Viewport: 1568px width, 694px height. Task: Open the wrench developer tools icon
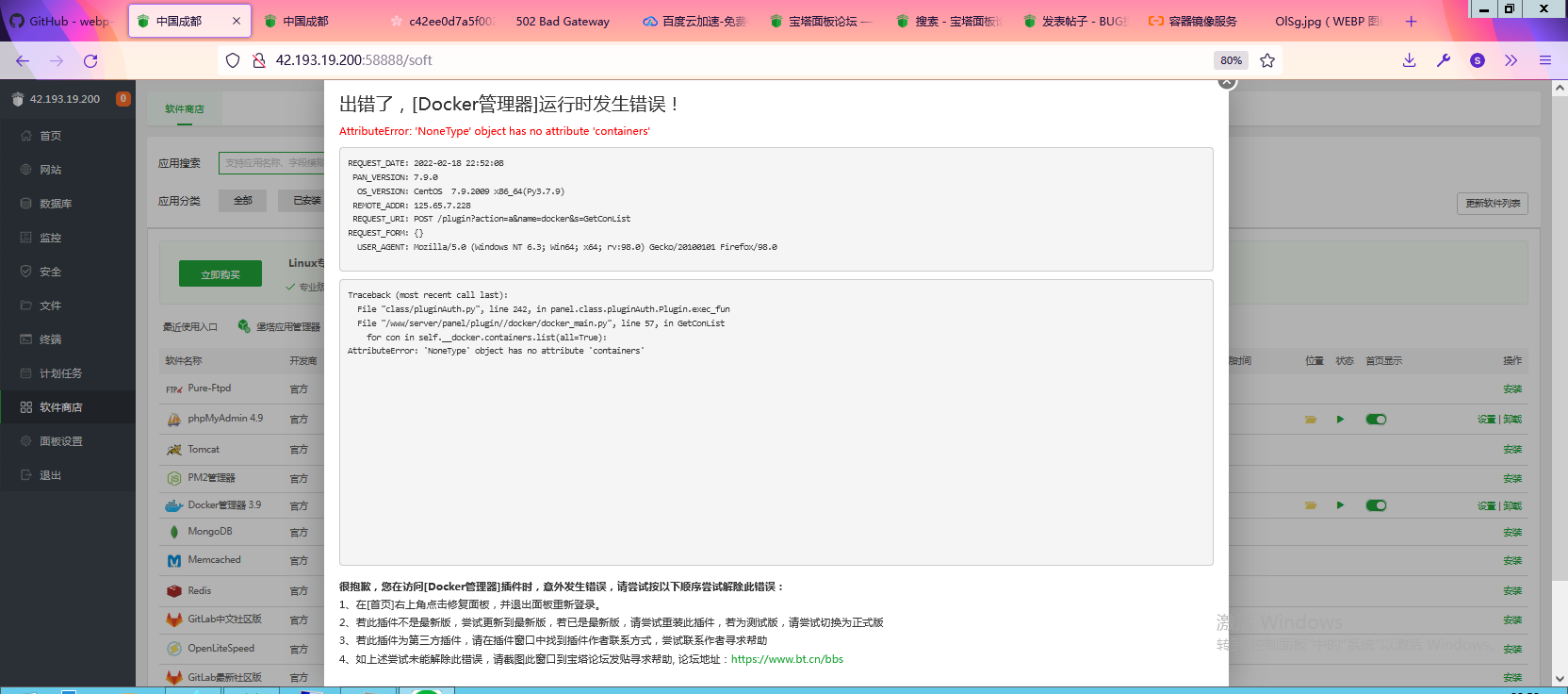click(1444, 60)
